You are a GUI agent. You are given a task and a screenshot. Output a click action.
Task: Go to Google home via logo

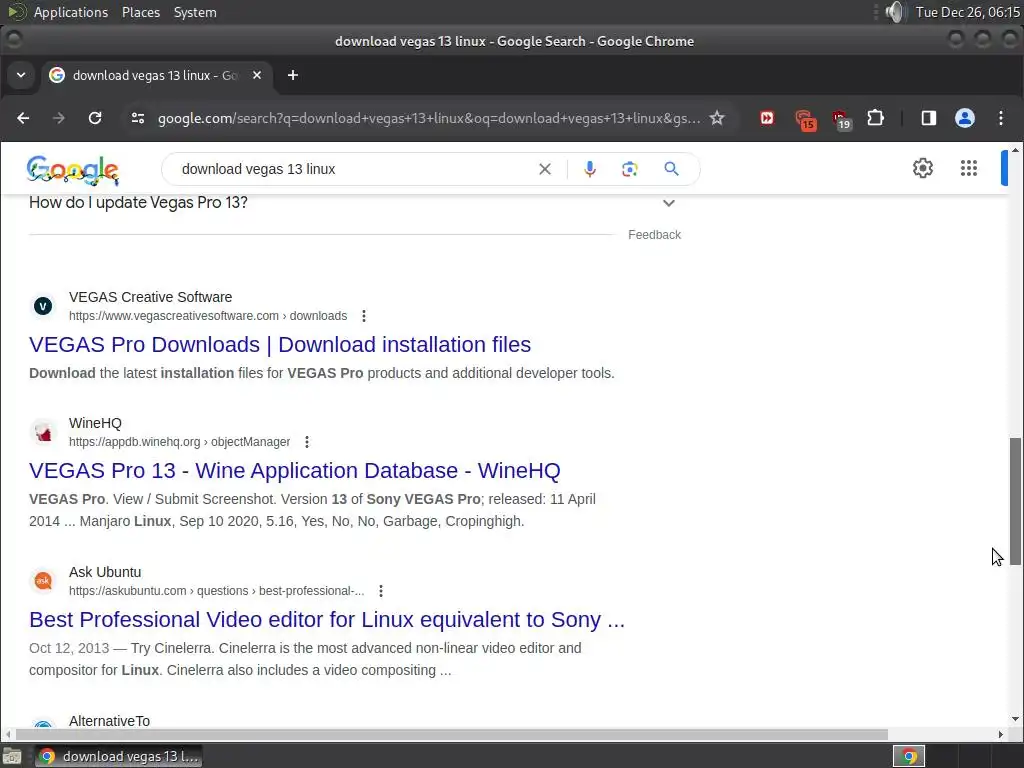coord(72,170)
